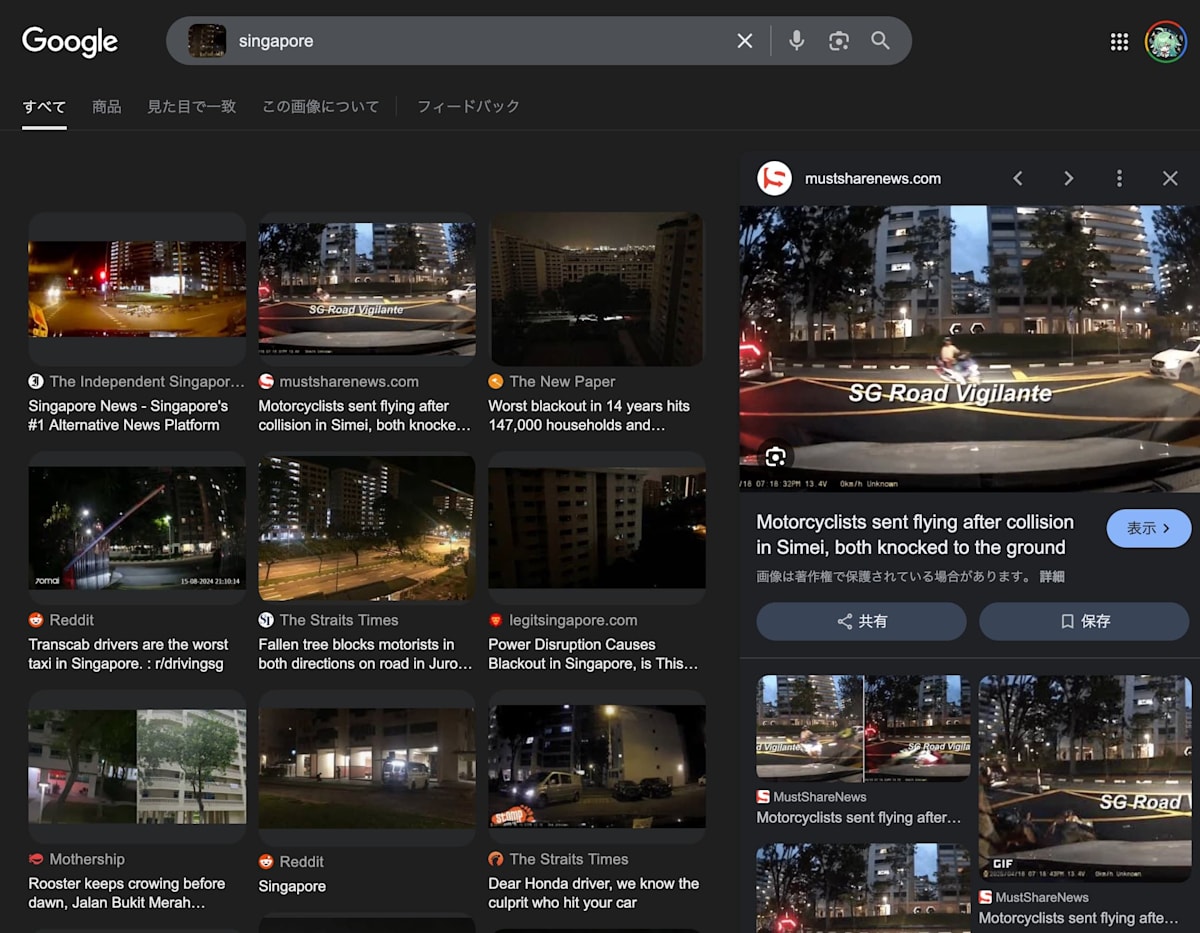
Task: Click 'Worst blackout in 14 years' title
Action: point(589,415)
